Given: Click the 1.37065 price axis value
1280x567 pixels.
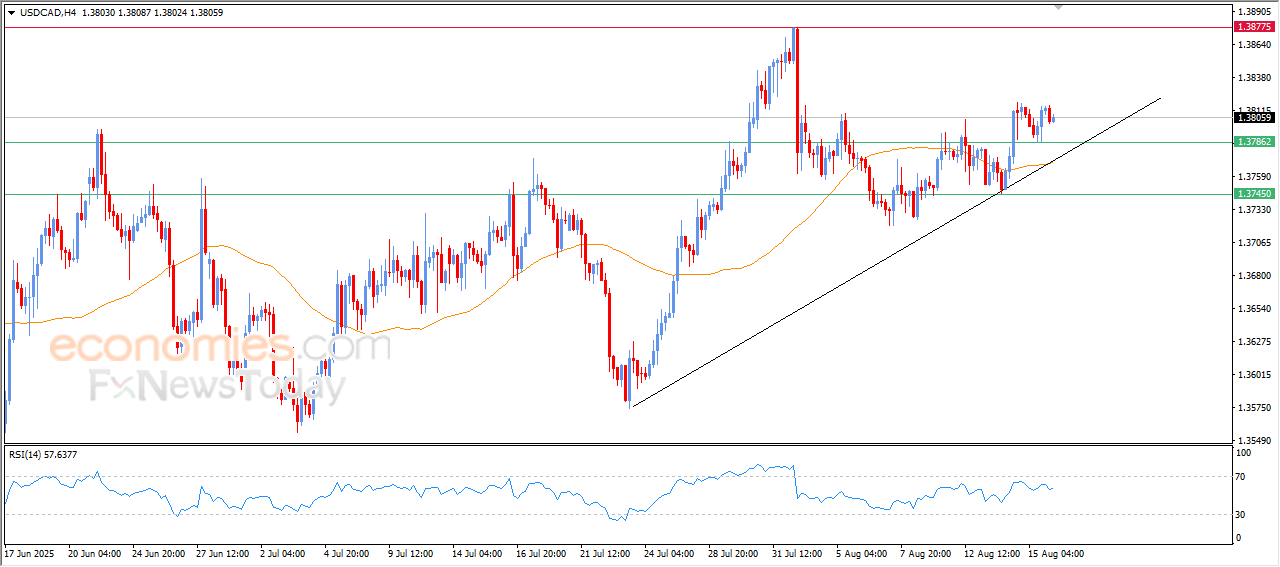Looking at the screenshot, I should pos(1254,243).
